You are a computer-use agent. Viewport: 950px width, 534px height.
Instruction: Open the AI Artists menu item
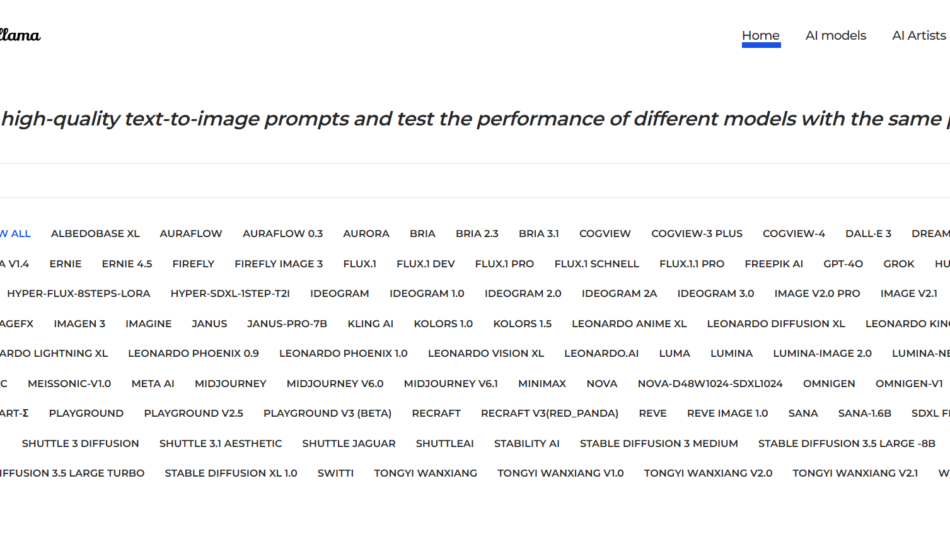click(x=918, y=36)
